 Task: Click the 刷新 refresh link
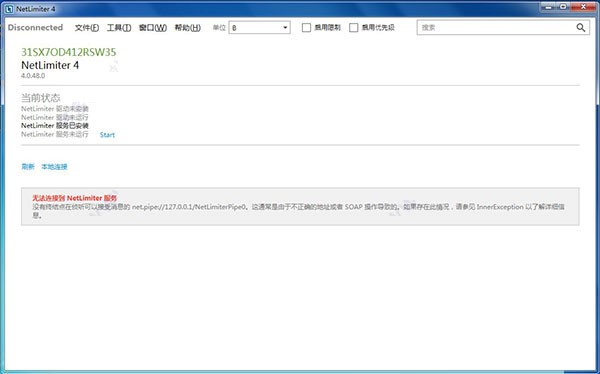28,167
